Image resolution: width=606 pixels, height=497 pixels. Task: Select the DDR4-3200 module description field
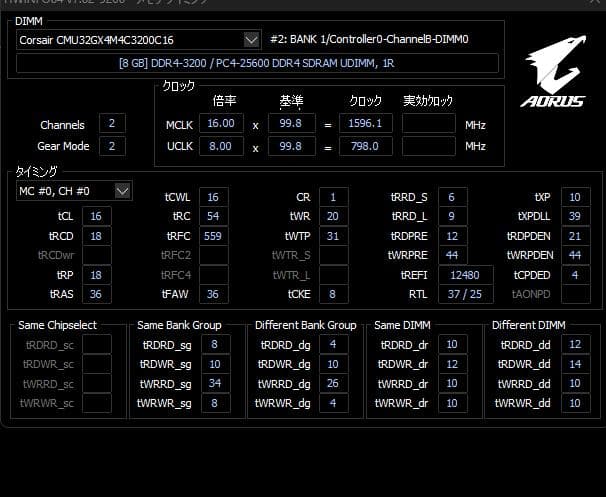tap(257, 63)
